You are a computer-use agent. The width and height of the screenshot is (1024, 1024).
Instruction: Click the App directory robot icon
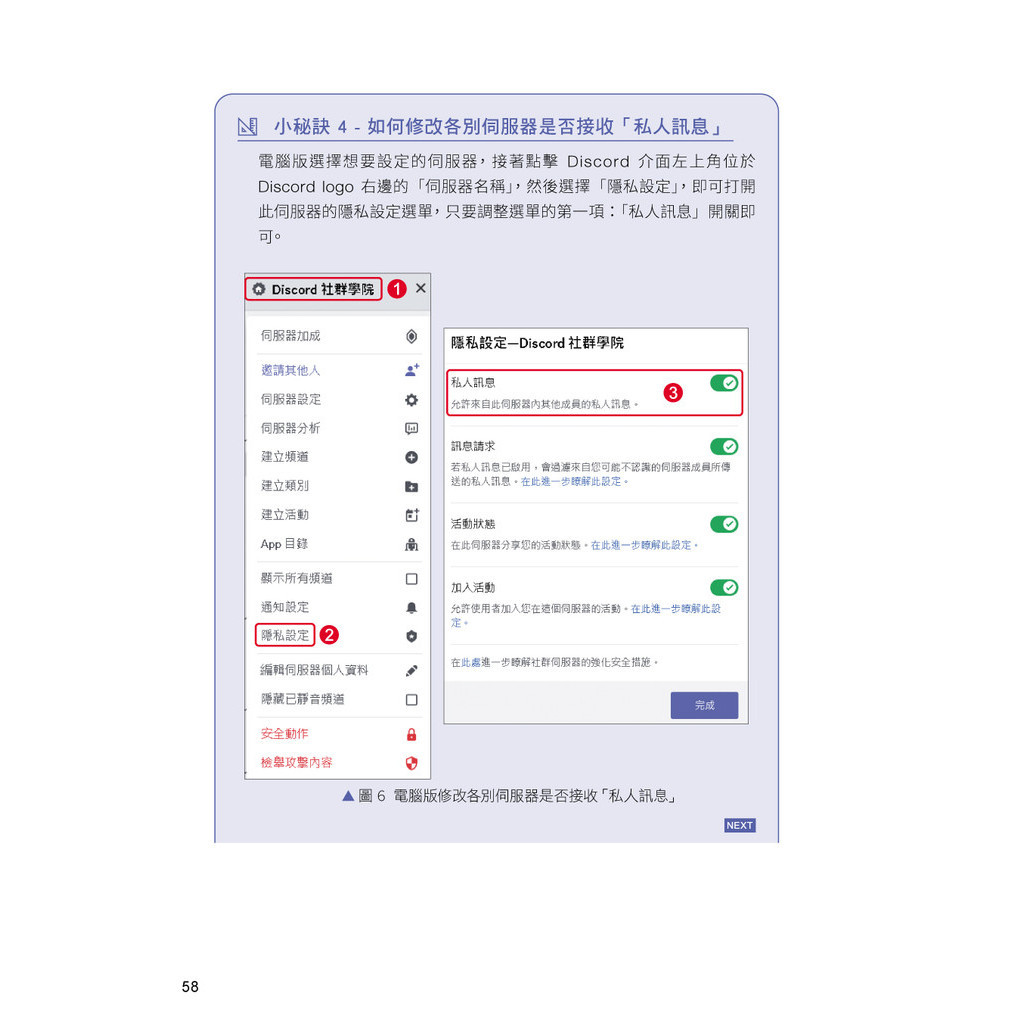pos(411,544)
